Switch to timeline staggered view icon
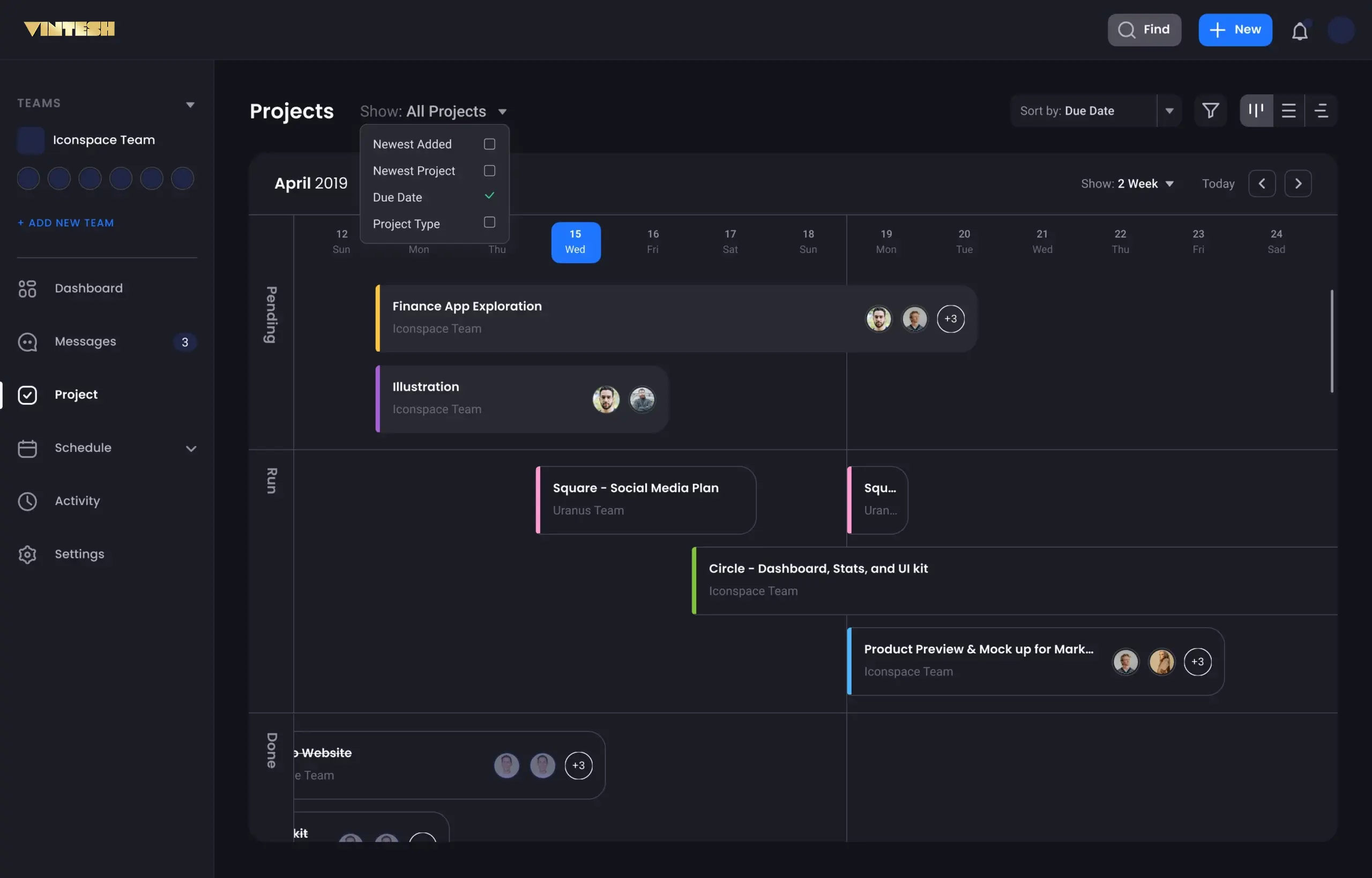 1321,110
